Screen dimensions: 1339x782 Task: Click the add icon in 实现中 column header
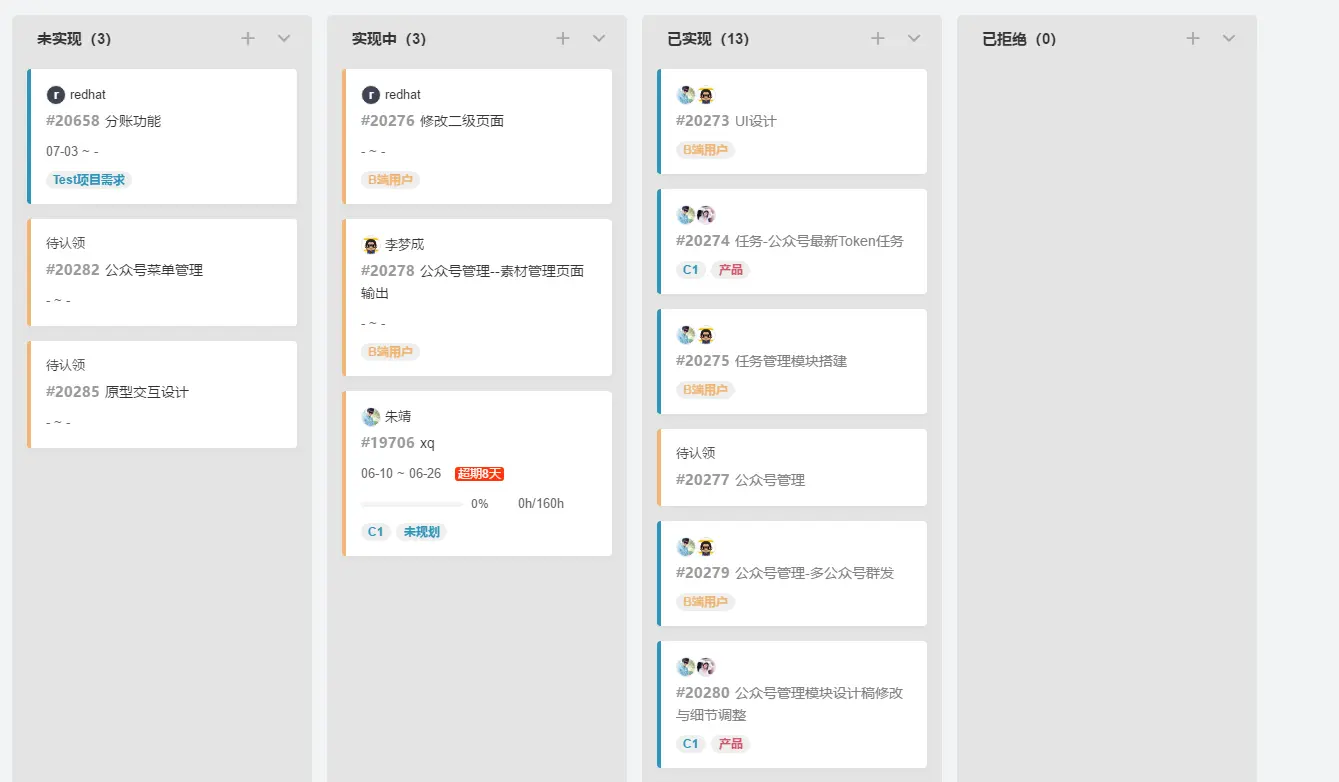point(562,38)
